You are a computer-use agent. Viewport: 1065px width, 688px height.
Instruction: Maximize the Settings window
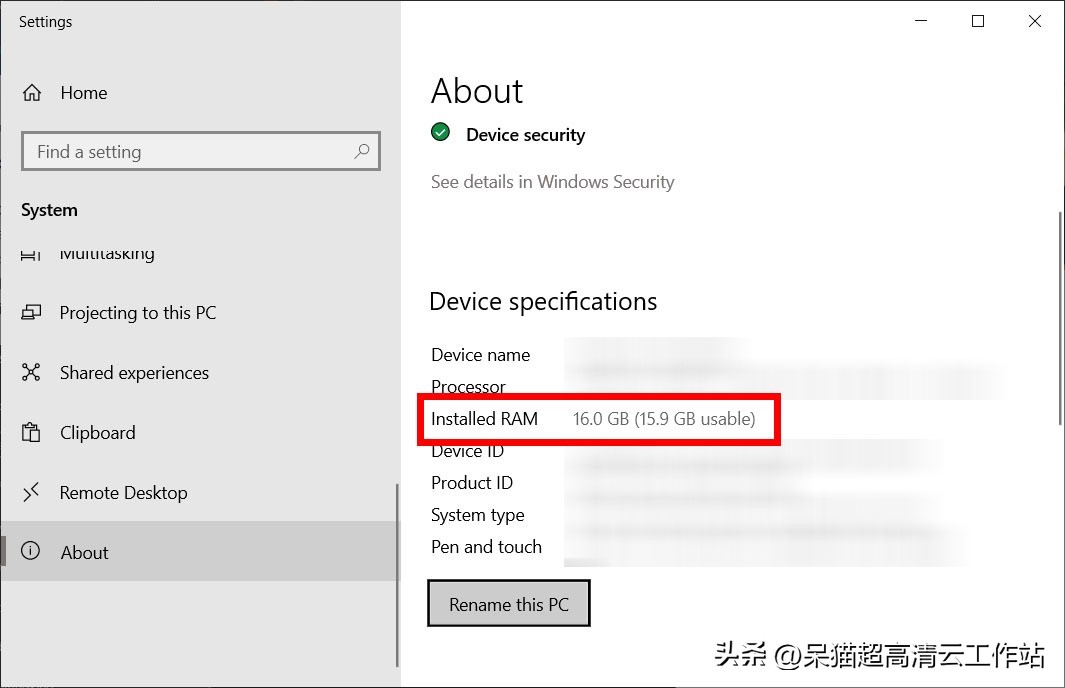[x=978, y=21]
